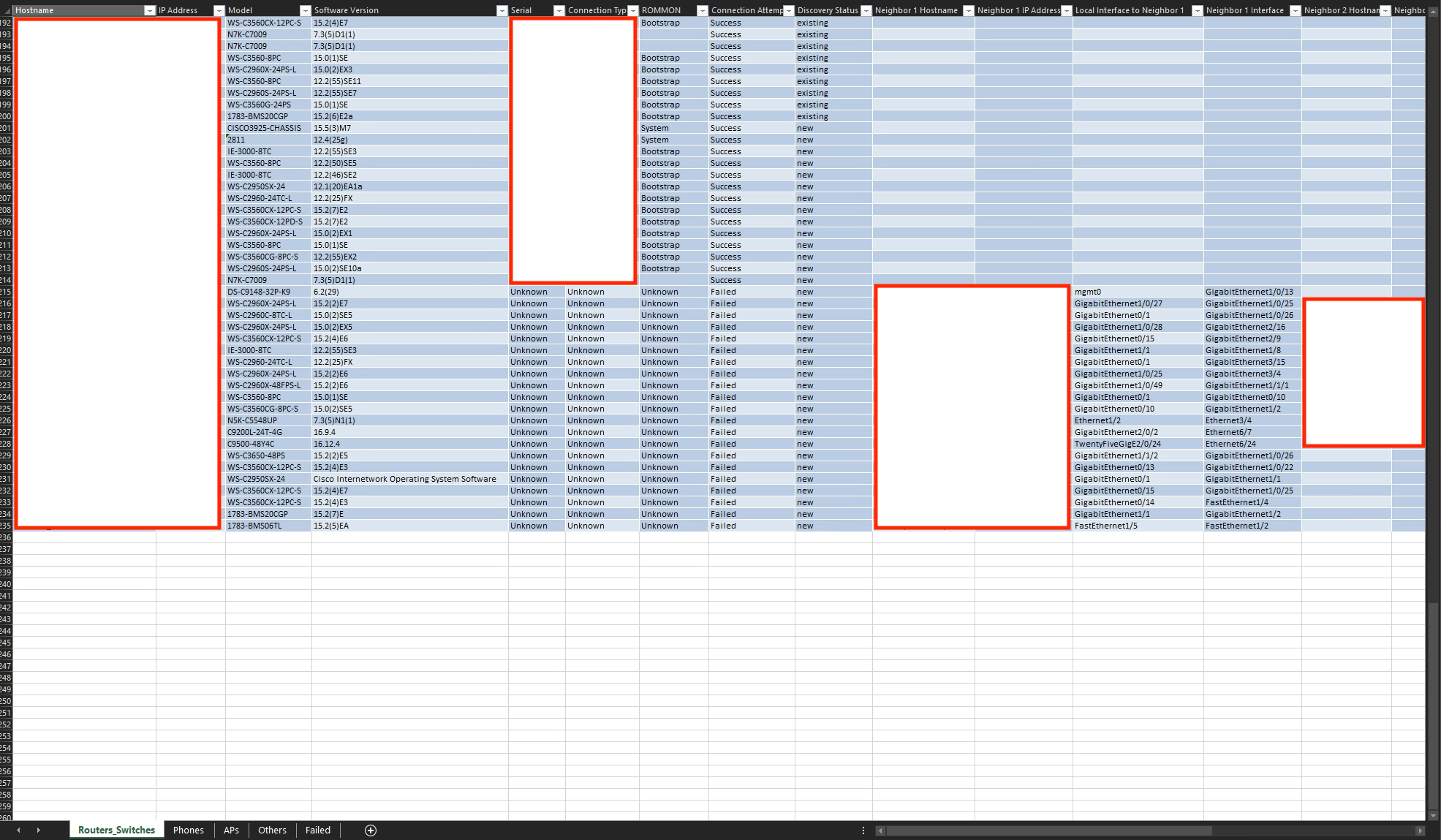1441x840 pixels.
Task: Open the ROMMON column filter dropdown
Action: (x=702, y=10)
